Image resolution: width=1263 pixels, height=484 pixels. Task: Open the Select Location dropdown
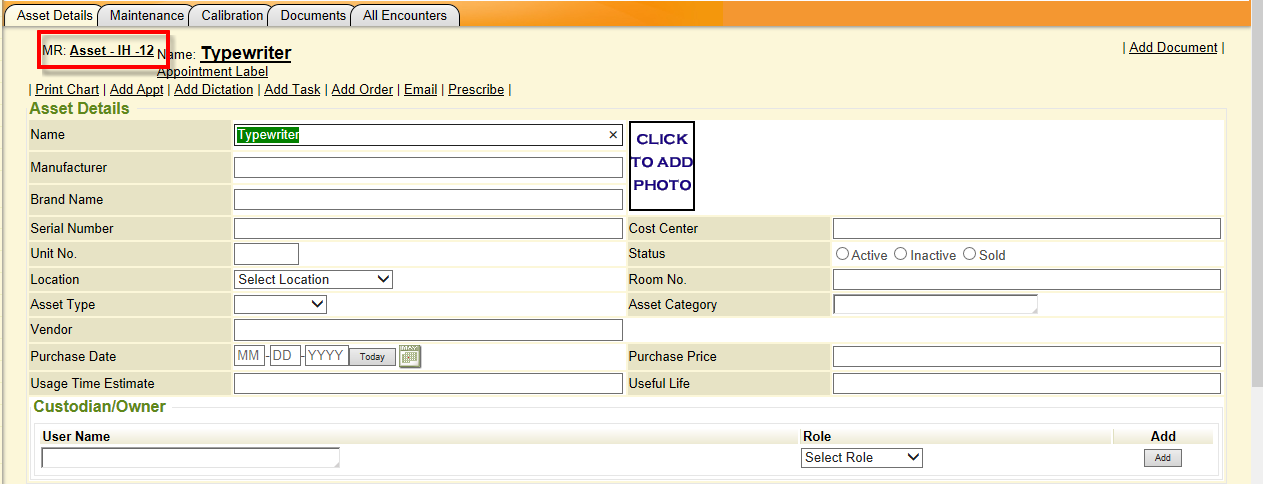tap(313, 279)
